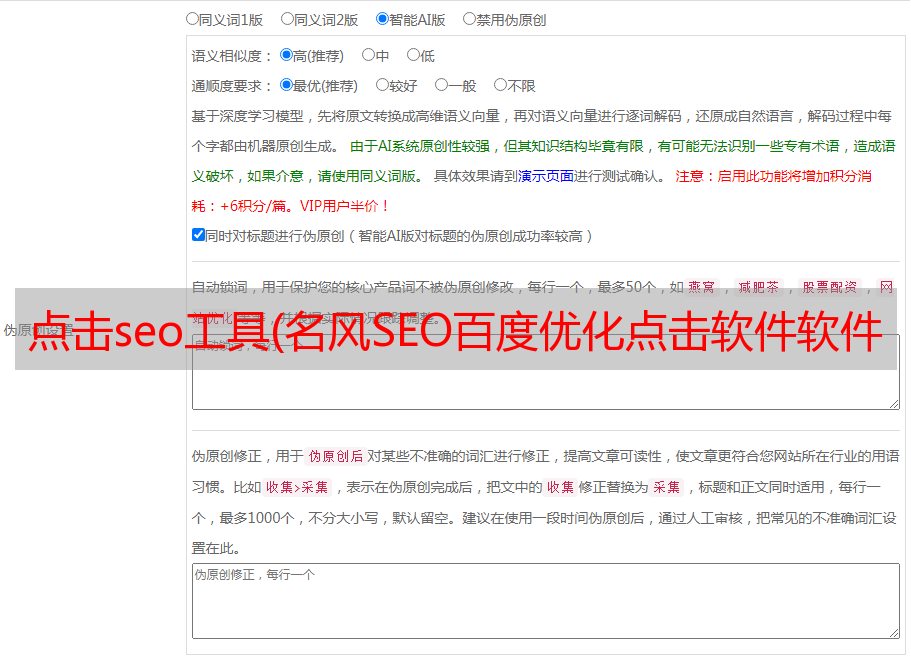Set 语义相似度 to 高(推荐)
911x658 pixels.
click(286, 55)
